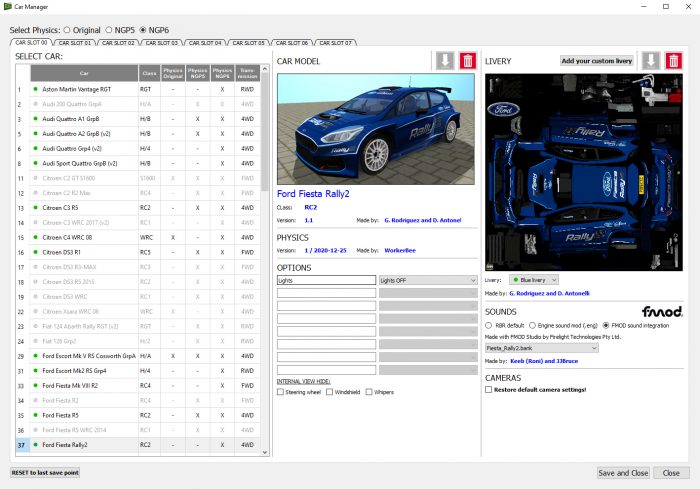
Task: Open the second options dropdown below Lights OFF
Action: [428, 293]
